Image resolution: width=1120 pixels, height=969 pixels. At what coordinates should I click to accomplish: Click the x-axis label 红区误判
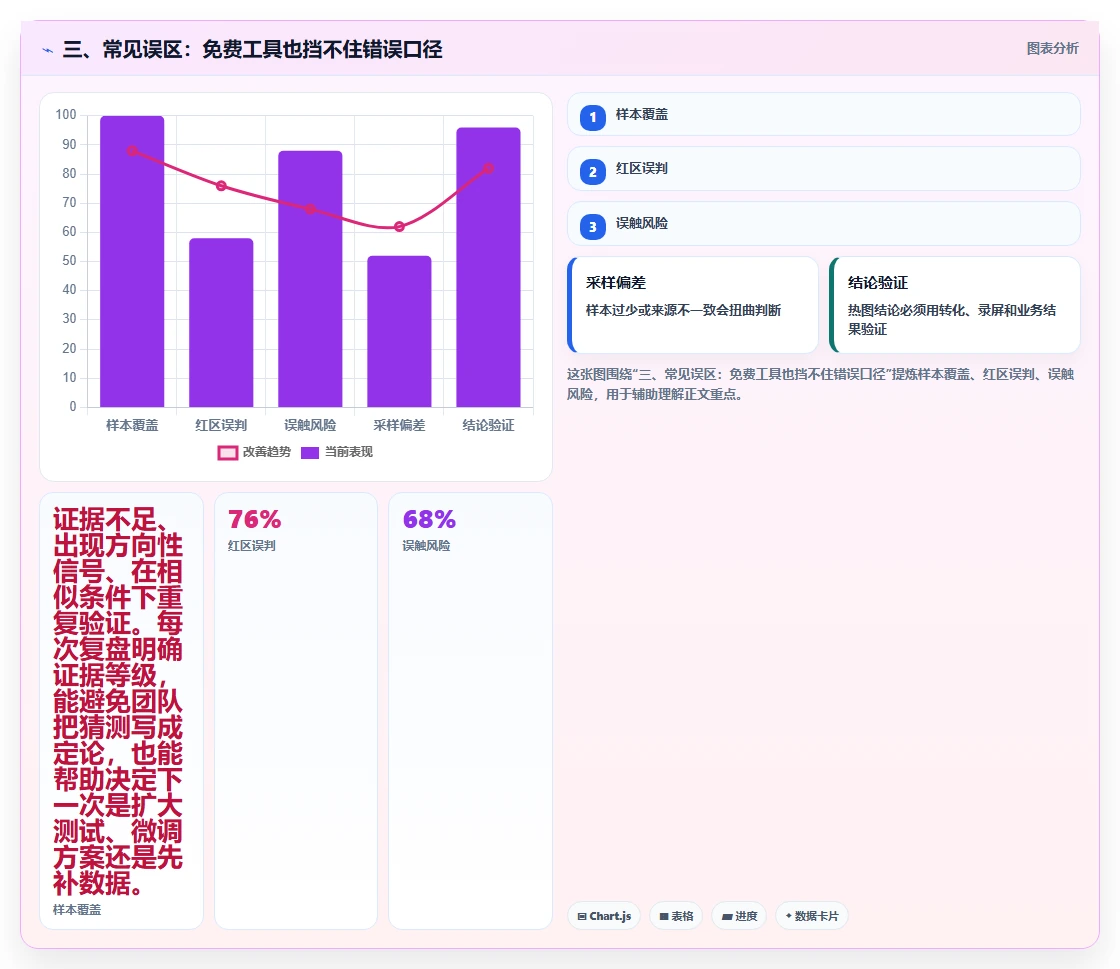221,426
